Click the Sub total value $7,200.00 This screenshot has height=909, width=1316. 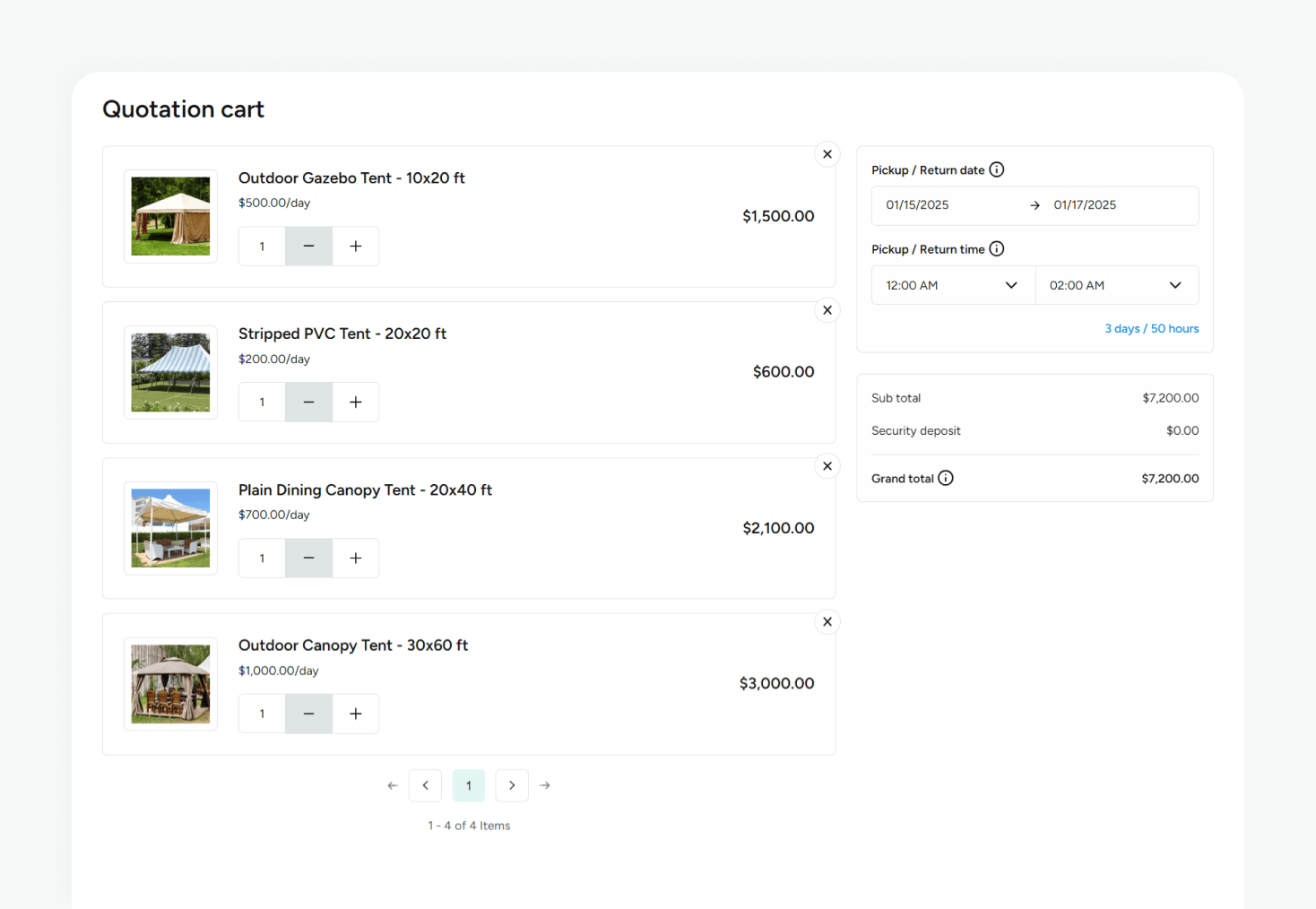pyautogui.click(x=1171, y=398)
